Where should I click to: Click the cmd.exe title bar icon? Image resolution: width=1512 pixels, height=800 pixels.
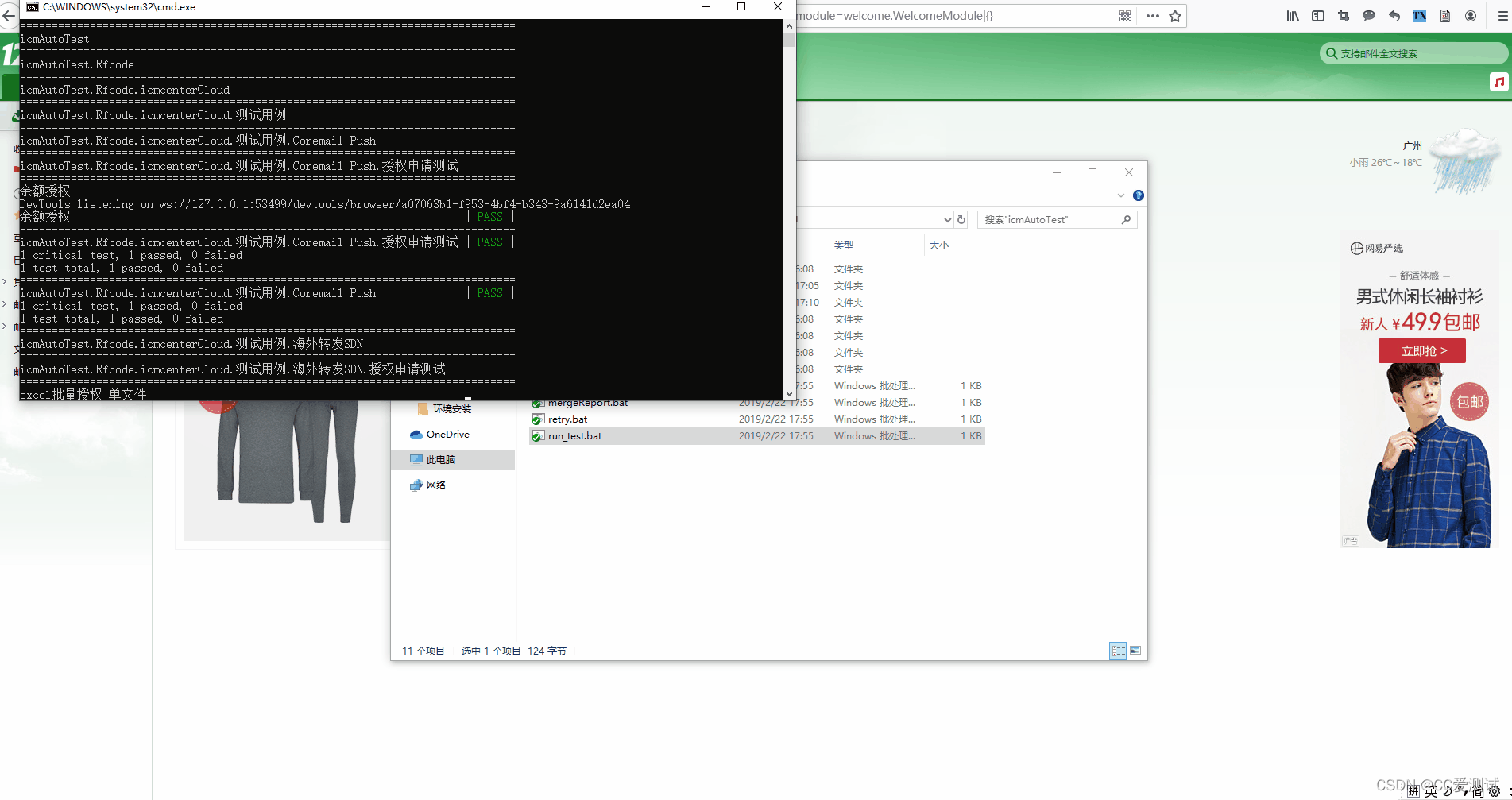(33, 7)
